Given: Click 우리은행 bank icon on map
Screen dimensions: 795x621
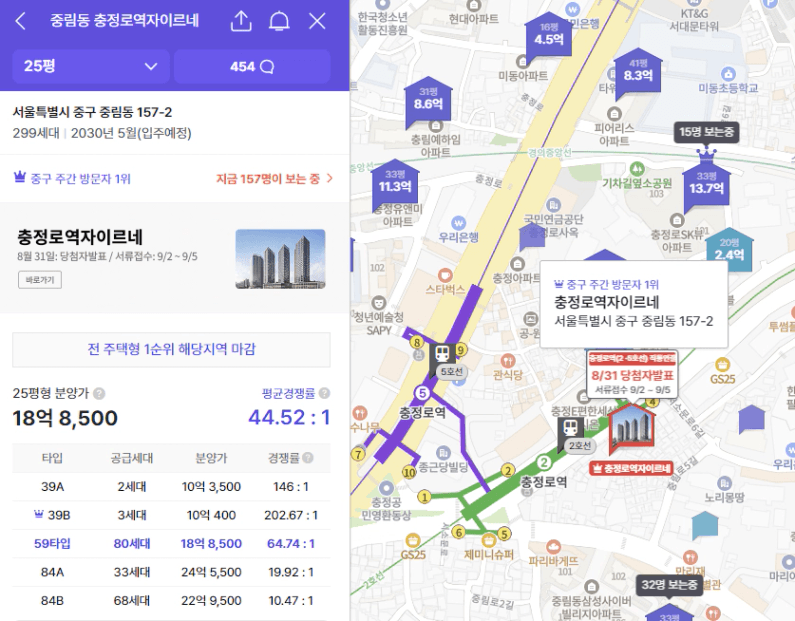Looking at the screenshot, I should coord(458,223).
